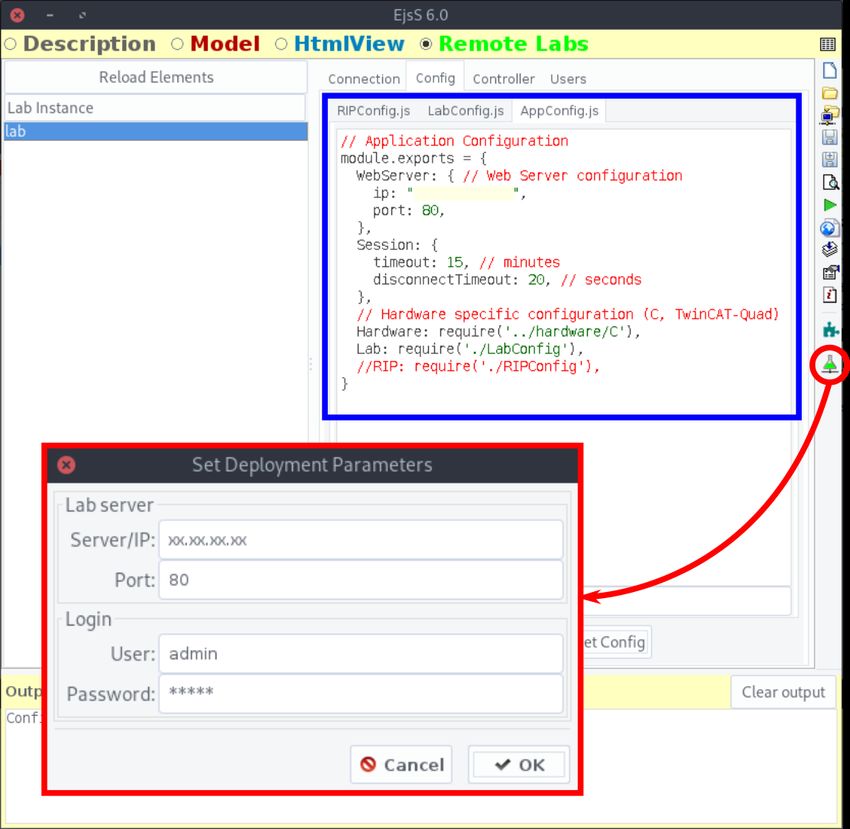Click the Search magnifier page icon

click(x=829, y=182)
